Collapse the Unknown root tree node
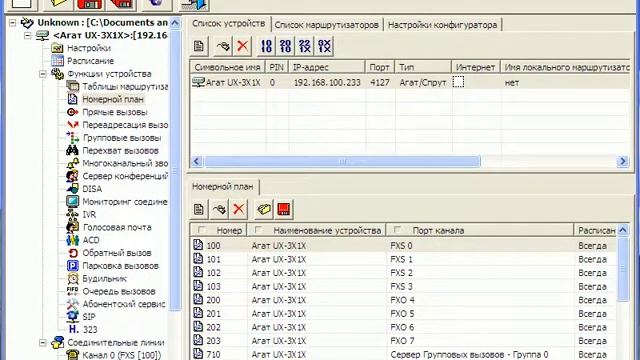Screen dimensions: 640x360 (x=13, y=22)
